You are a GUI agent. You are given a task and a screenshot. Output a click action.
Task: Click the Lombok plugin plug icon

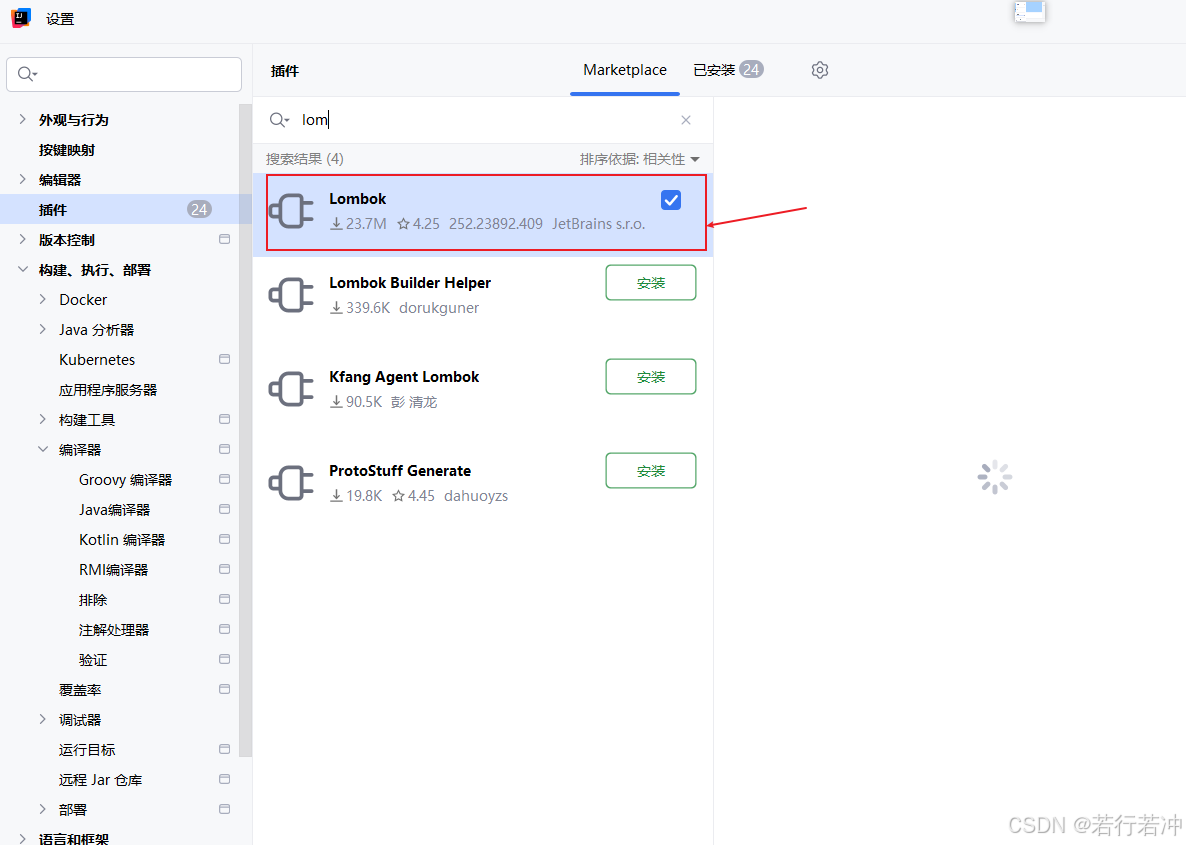(x=291, y=211)
